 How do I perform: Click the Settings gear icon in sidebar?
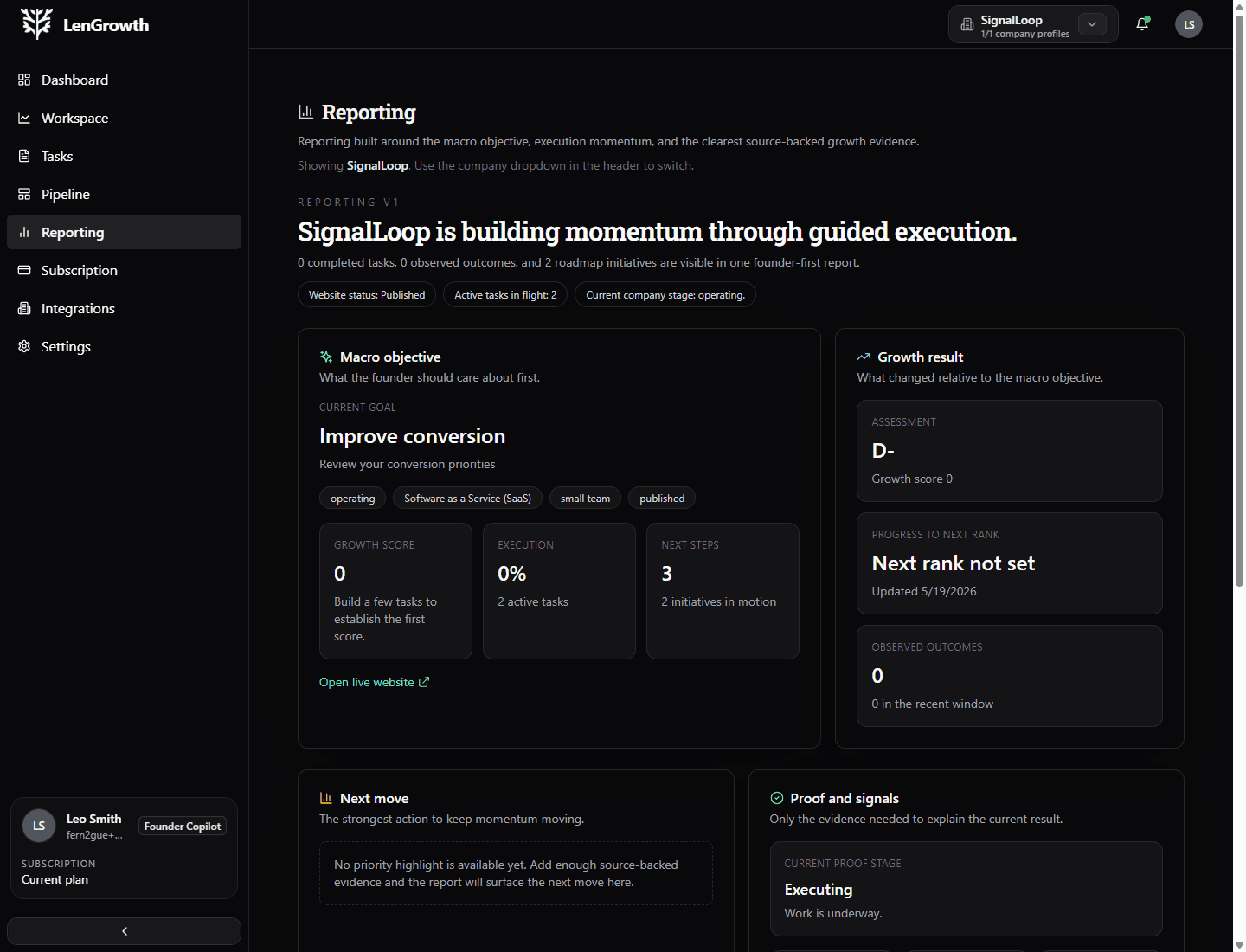(x=24, y=346)
